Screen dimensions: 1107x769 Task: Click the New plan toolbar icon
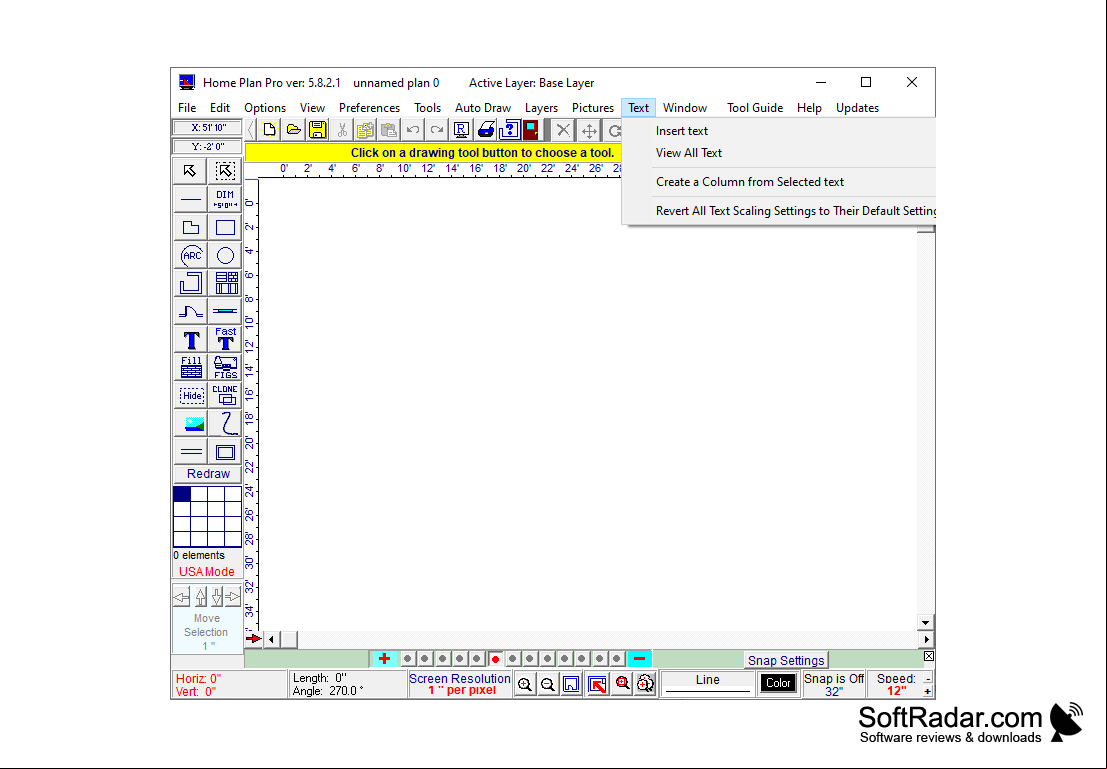269,130
